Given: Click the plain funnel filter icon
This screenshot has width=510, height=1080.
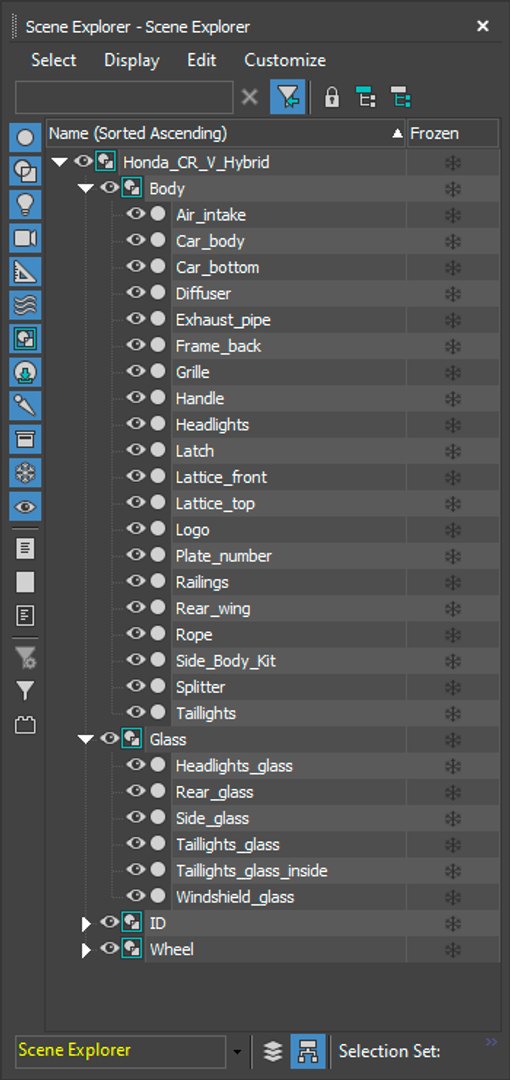Looking at the screenshot, I should point(26,691).
